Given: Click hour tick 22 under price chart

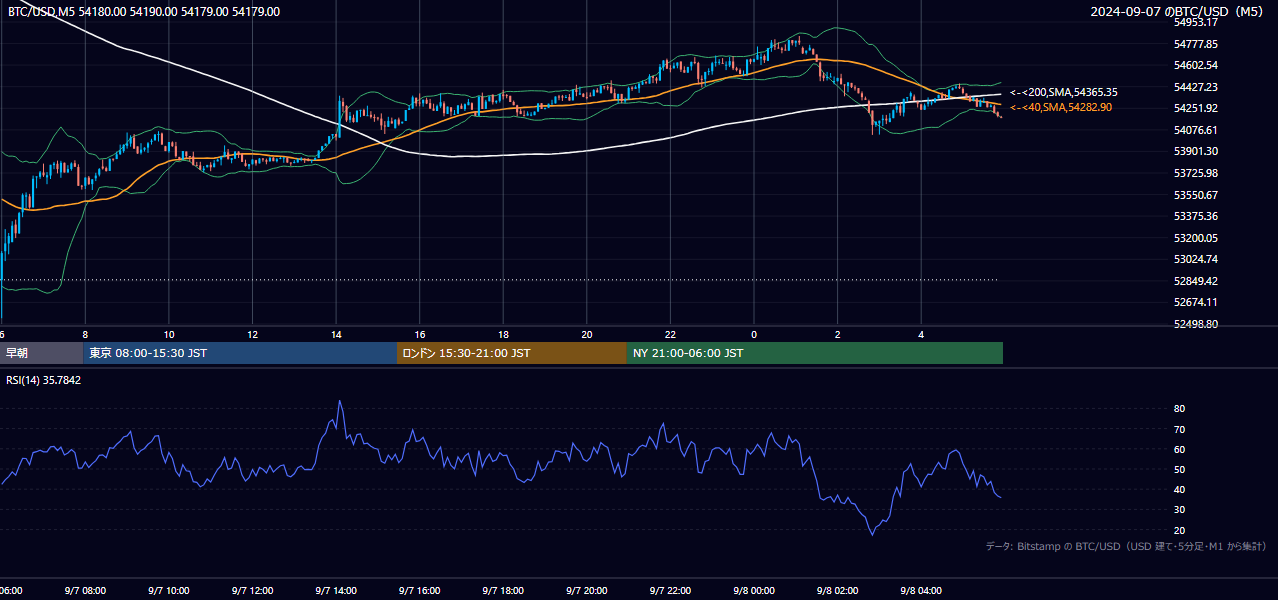Looking at the screenshot, I should tap(671, 334).
